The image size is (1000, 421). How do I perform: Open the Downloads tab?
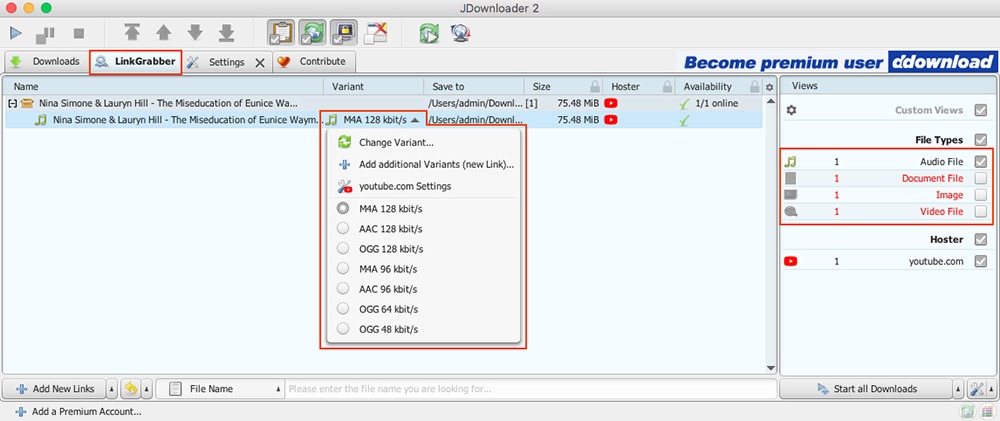[45, 62]
